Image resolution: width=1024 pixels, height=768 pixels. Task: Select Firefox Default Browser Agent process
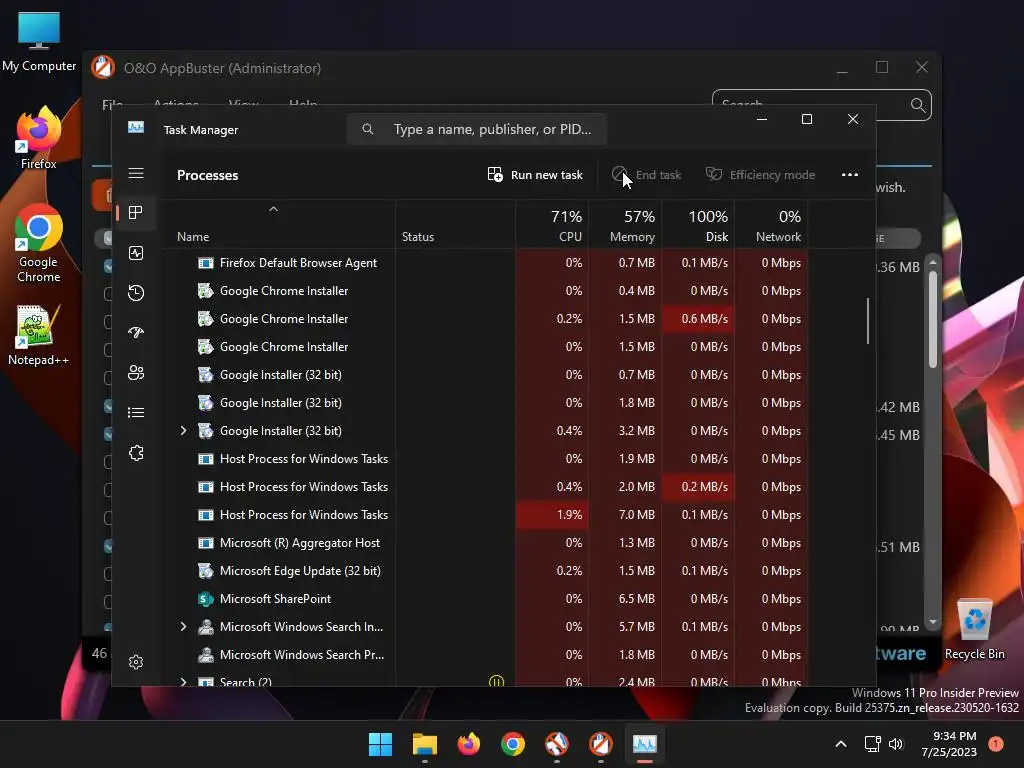click(485, 263)
